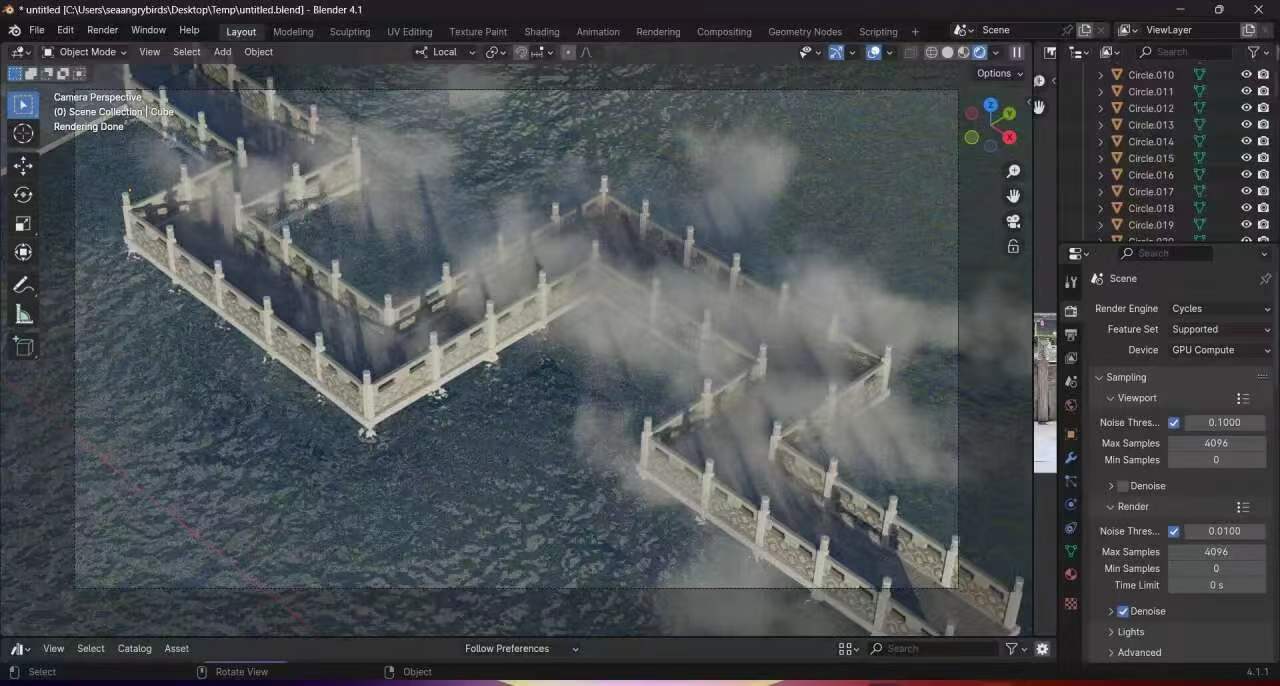The height and width of the screenshot is (686, 1280).
Task: Disable the Viewport Noise Threshold checkbox
Action: coord(1174,423)
